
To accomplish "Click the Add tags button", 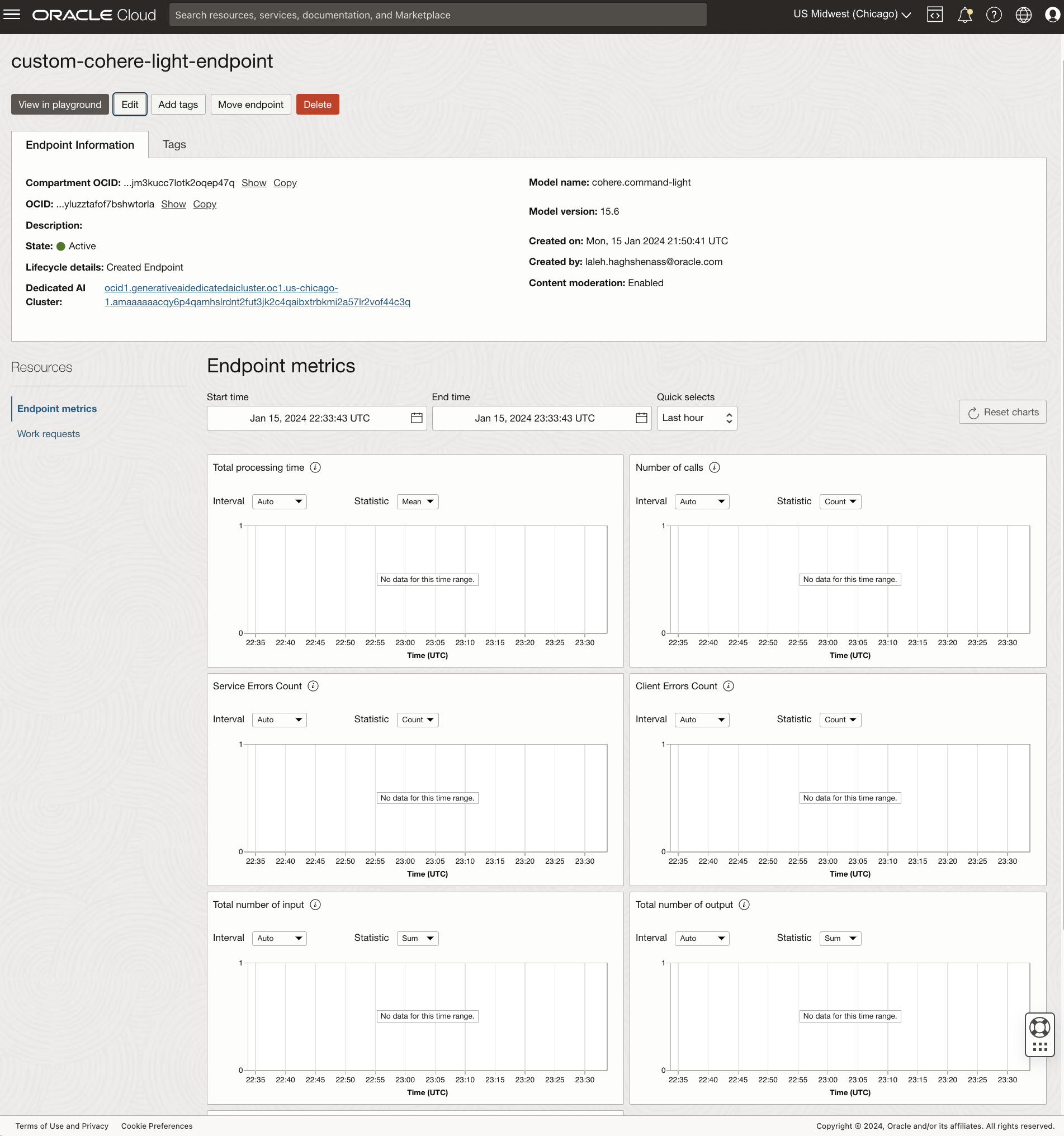I will point(178,105).
